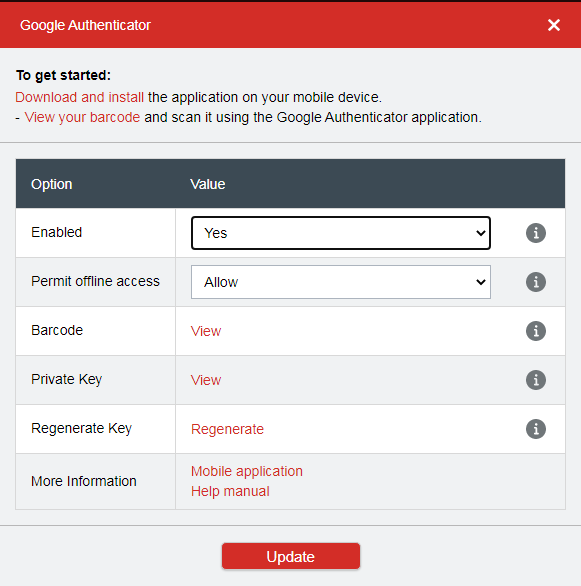Click the info icon for Enabled option
Screen dimensions: 581x586
[x=536, y=233]
